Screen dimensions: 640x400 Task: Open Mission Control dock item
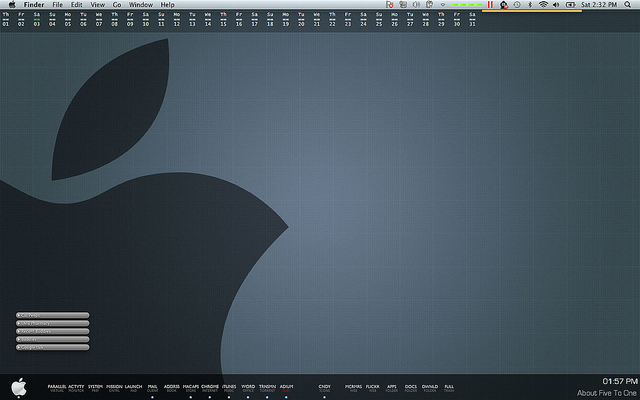tap(114, 388)
